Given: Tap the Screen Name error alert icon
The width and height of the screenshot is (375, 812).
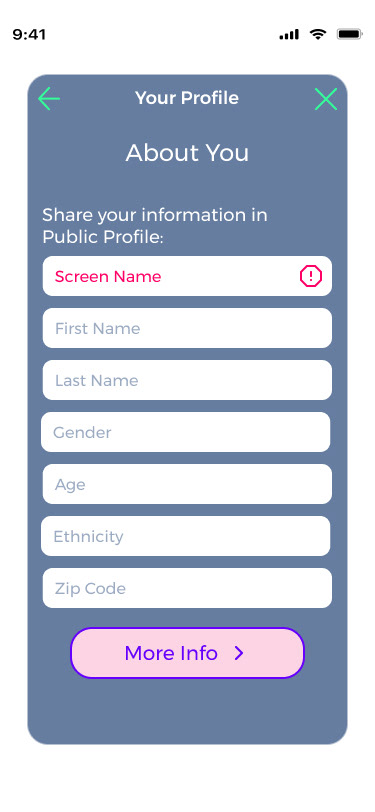Looking at the screenshot, I should pyautogui.click(x=311, y=276).
